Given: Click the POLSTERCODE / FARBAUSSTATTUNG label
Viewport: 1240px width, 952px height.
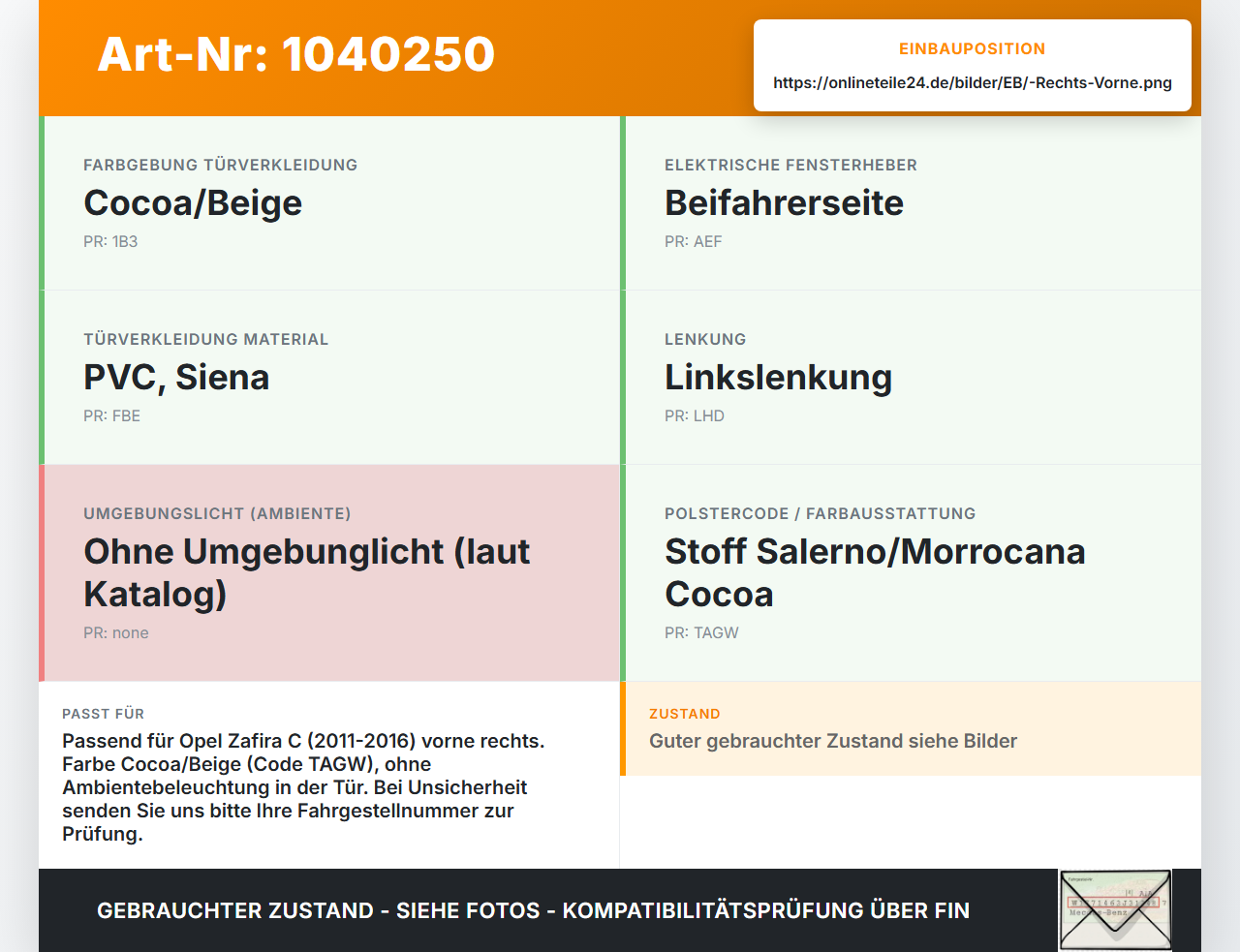Looking at the screenshot, I should [x=820, y=513].
